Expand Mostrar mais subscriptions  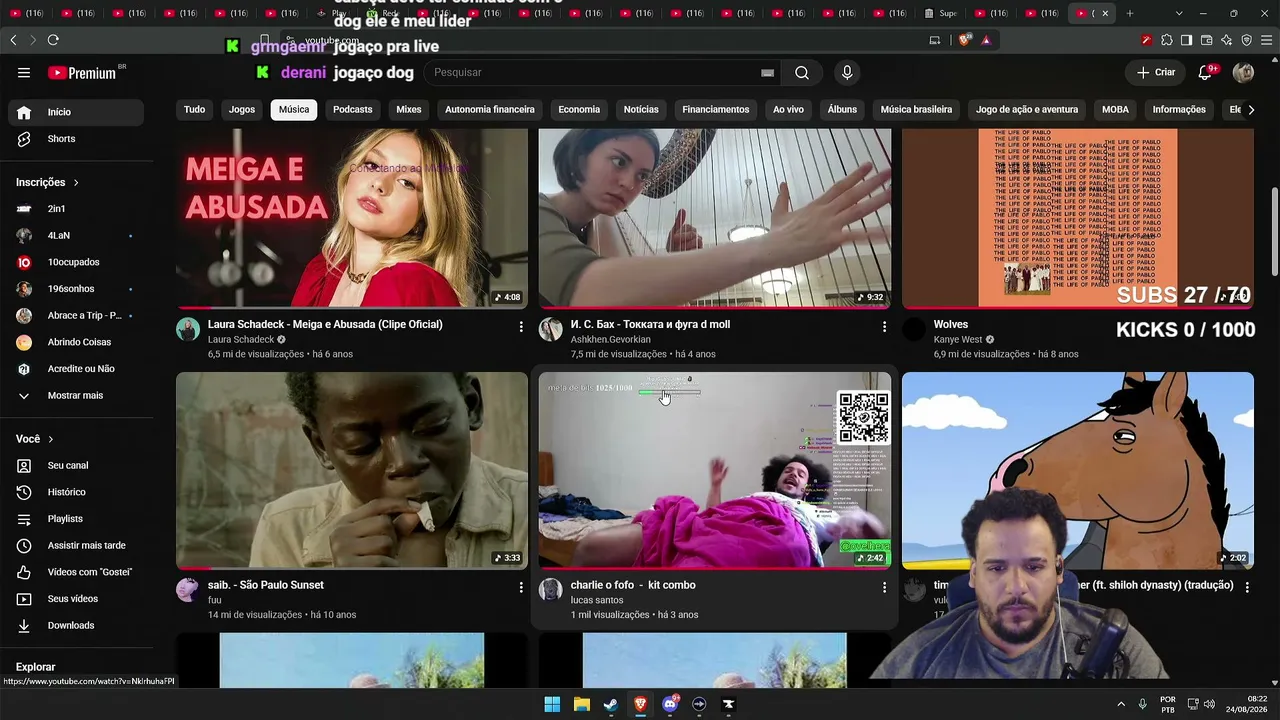pyautogui.click(x=76, y=395)
